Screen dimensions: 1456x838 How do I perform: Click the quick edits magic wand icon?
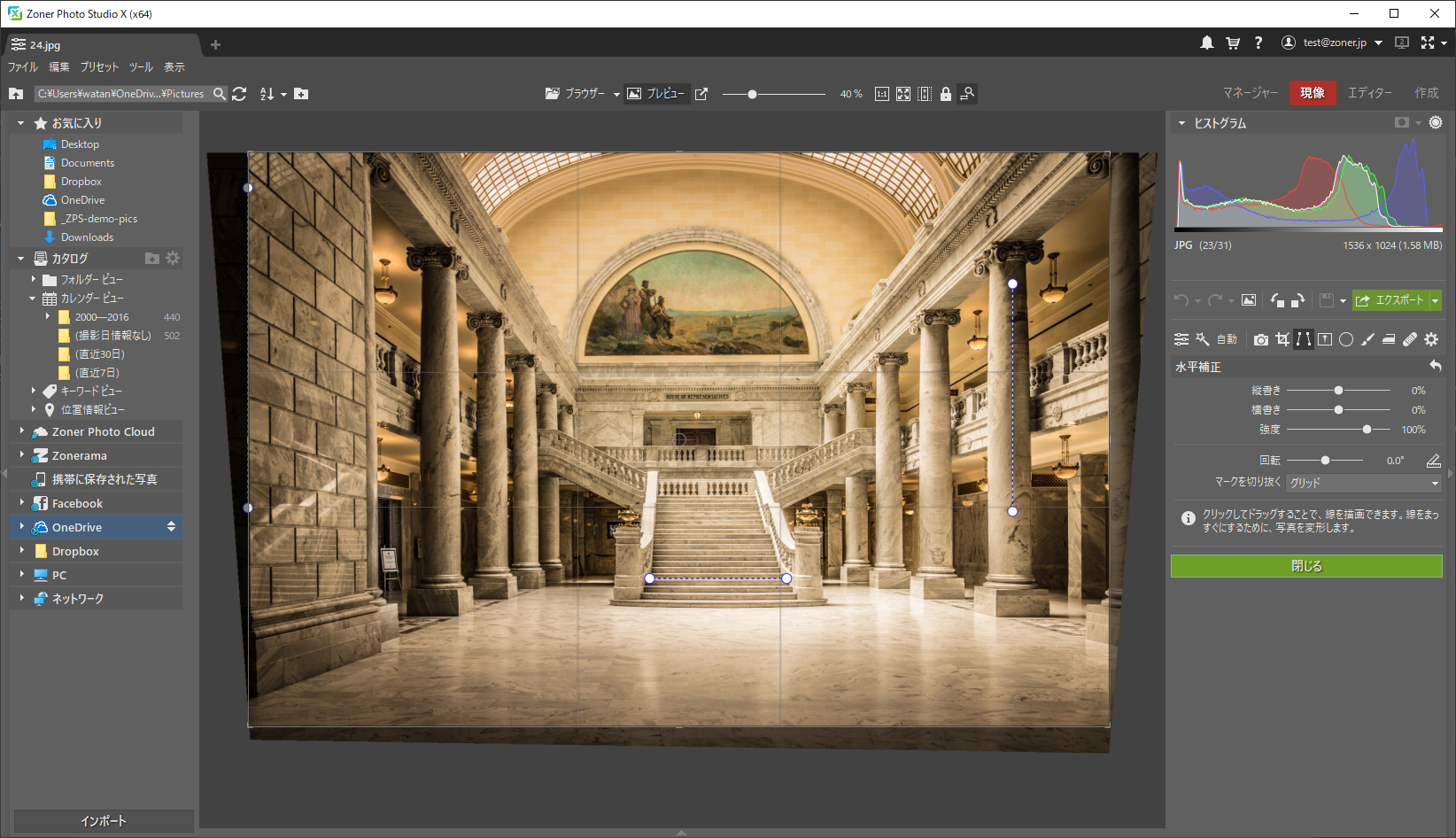(x=1203, y=339)
